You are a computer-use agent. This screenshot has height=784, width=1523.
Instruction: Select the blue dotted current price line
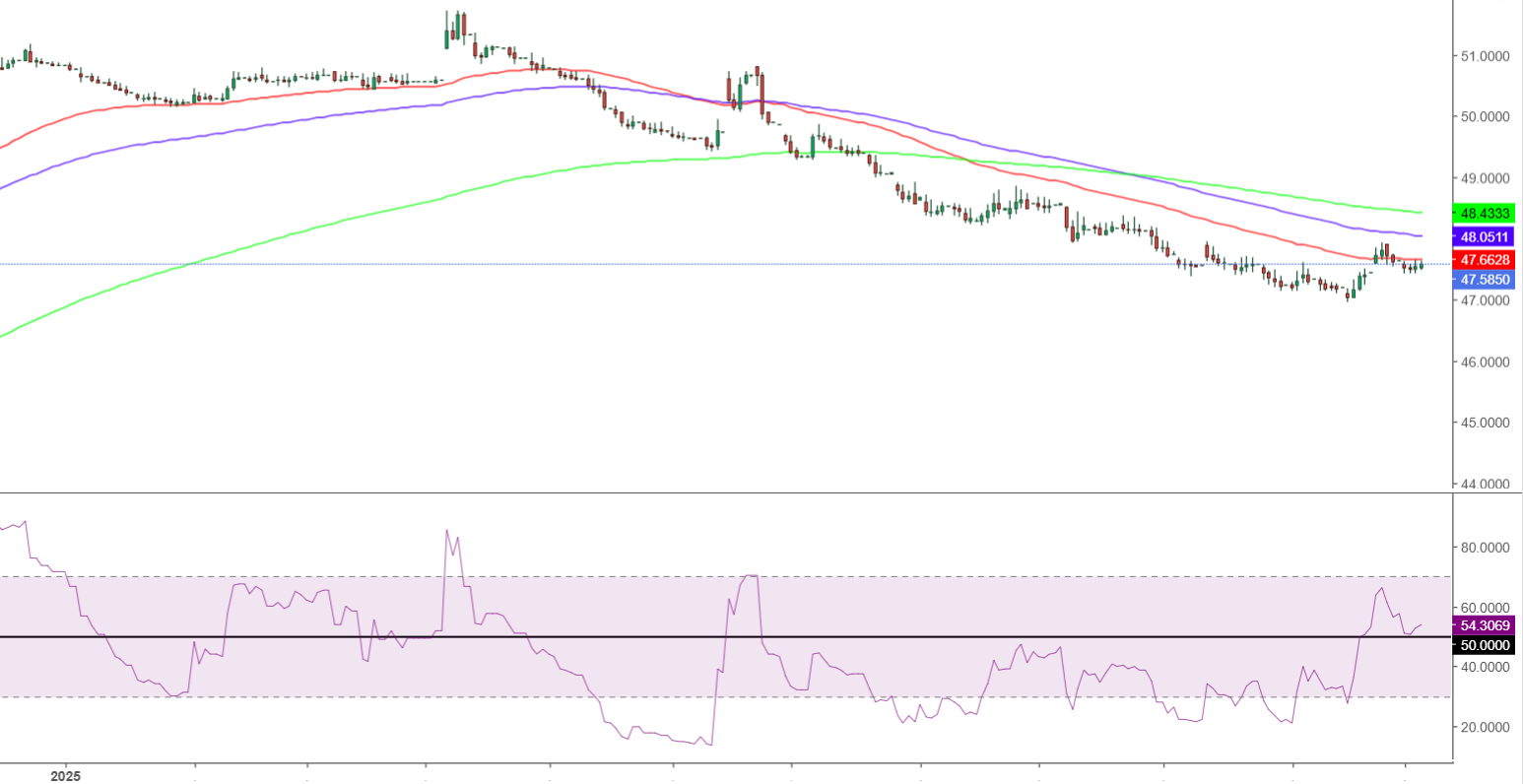point(690,264)
